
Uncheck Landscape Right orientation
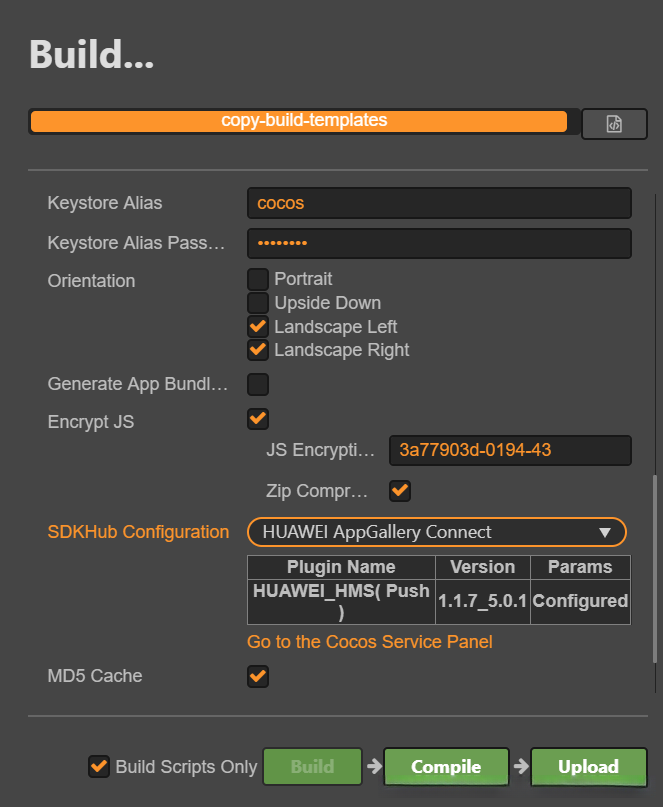point(258,350)
